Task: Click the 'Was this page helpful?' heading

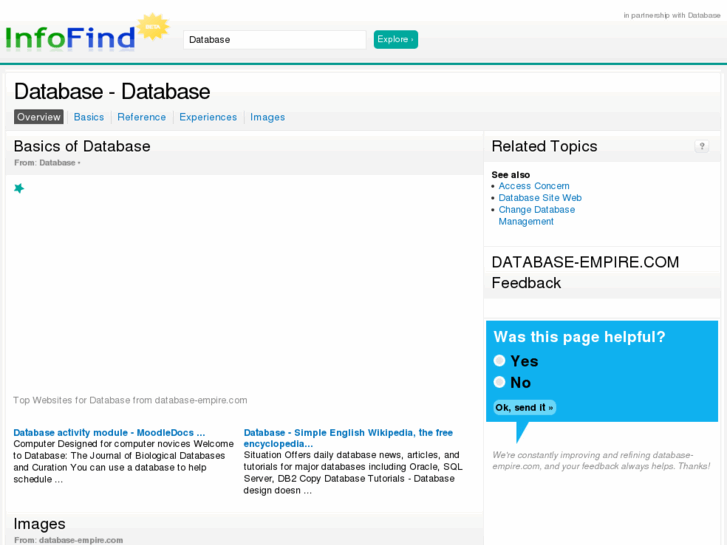Action: (x=579, y=337)
